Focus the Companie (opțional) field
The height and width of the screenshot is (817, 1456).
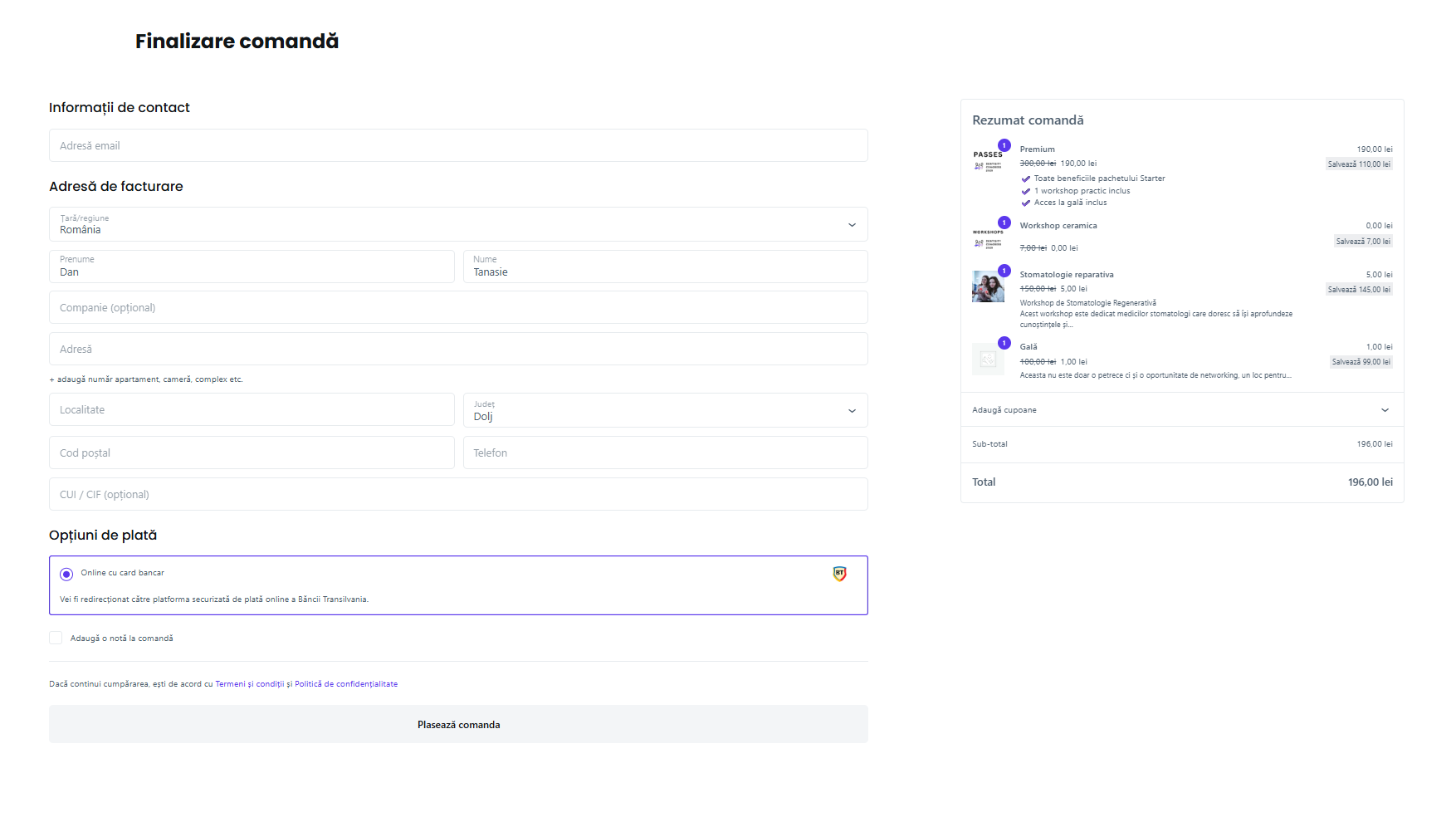point(458,307)
